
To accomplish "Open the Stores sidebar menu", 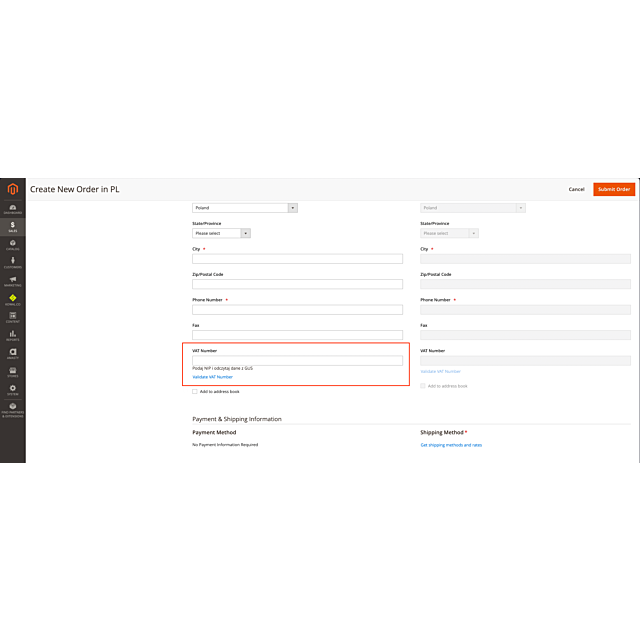I will 13,372.
